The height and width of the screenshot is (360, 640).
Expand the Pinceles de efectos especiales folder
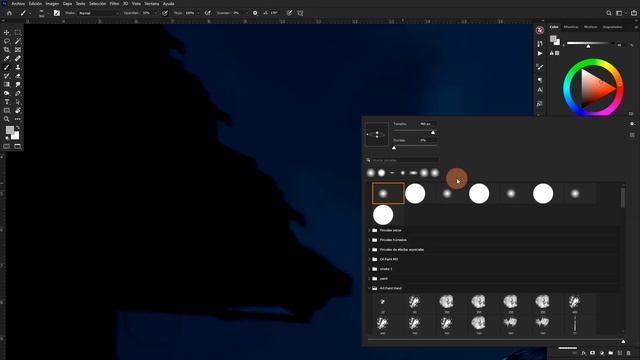pyautogui.click(x=369, y=249)
